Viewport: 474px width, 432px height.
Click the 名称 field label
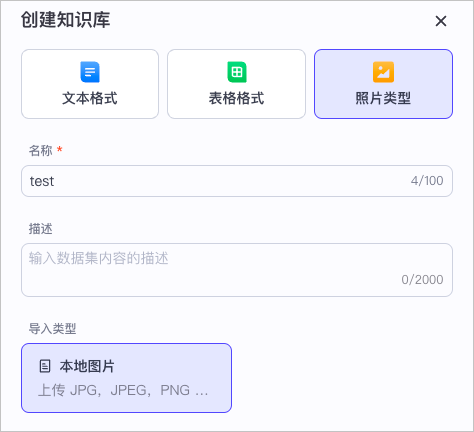(x=40, y=150)
